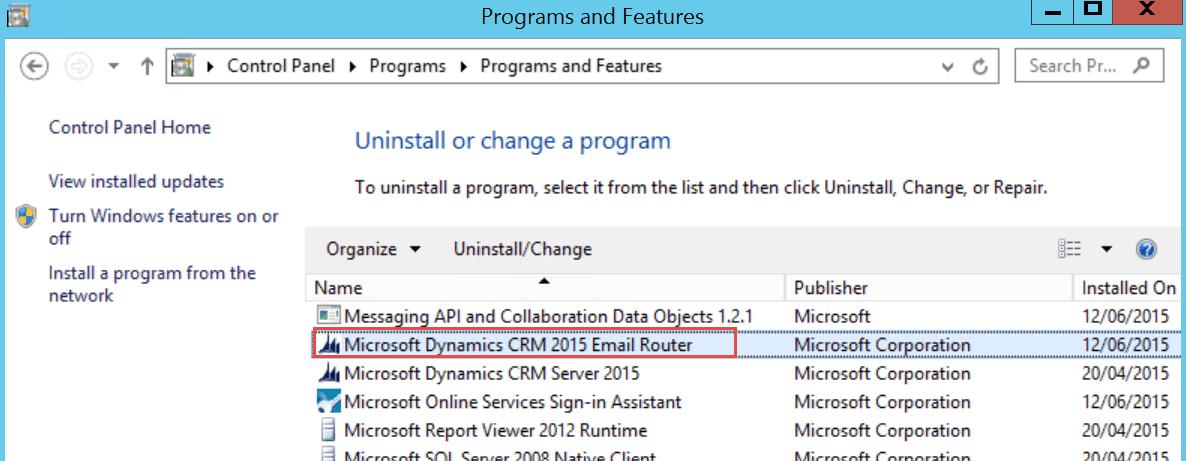Viewport: 1186px width, 461px height.
Task: Click the back navigation arrow
Action: pyautogui.click(x=35, y=67)
